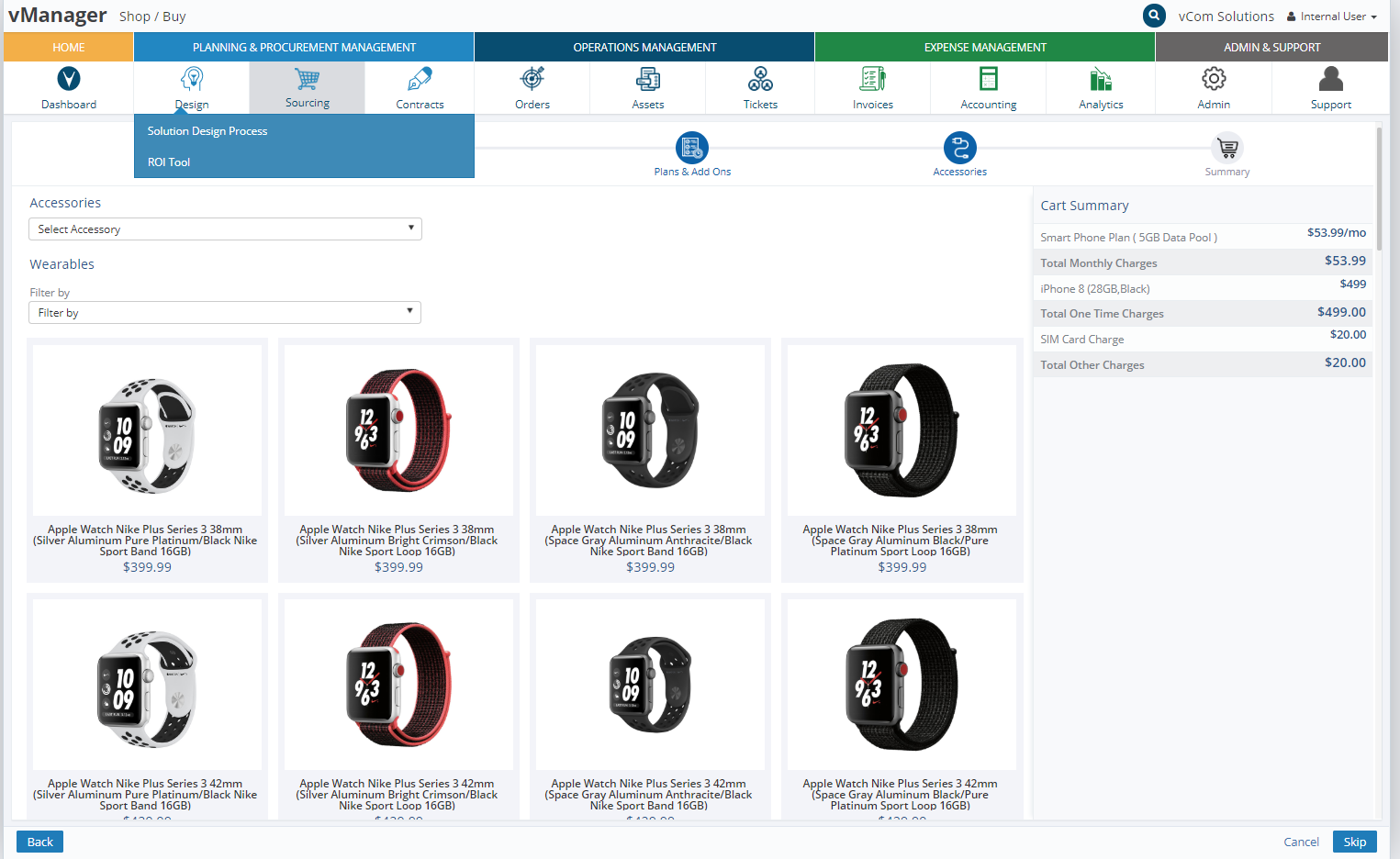Select 38mm Space Gray Black/Pure Platinum Loop watch
The height and width of the screenshot is (859, 1400).
coord(902,430)
